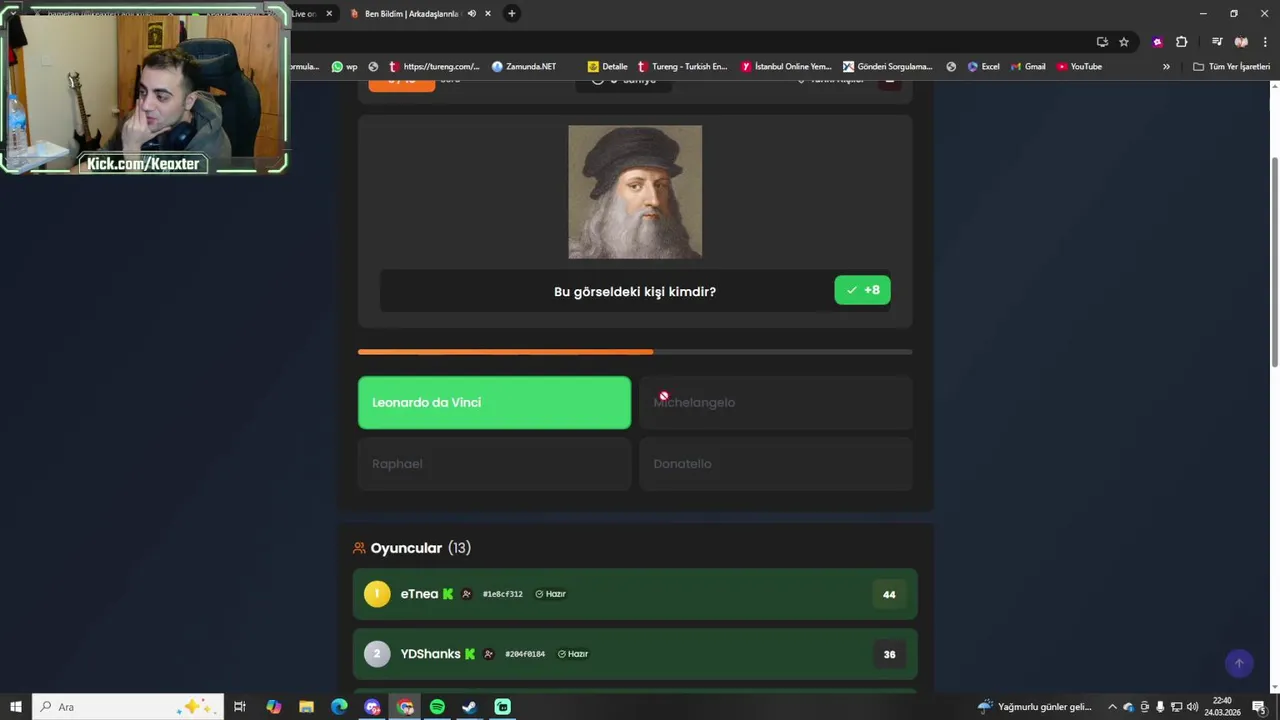
Task: Click the silver rank 2 badge
Action: (376, 654)
